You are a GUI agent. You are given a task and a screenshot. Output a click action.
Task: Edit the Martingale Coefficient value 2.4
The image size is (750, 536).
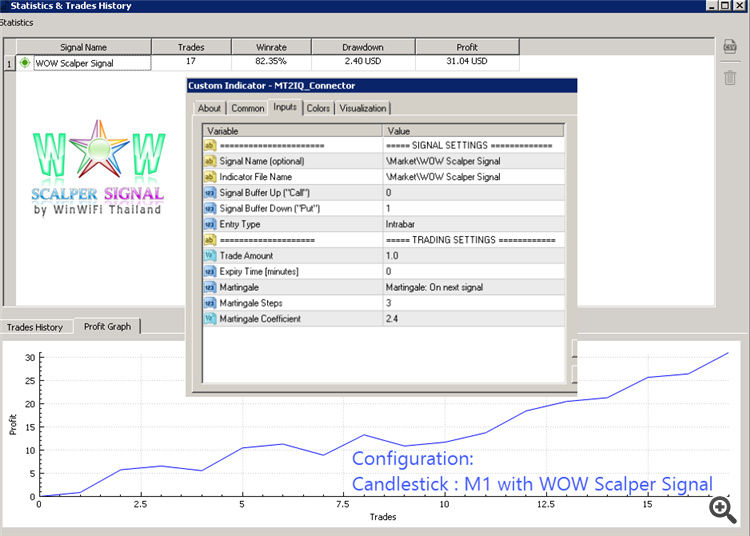point(474,319)
